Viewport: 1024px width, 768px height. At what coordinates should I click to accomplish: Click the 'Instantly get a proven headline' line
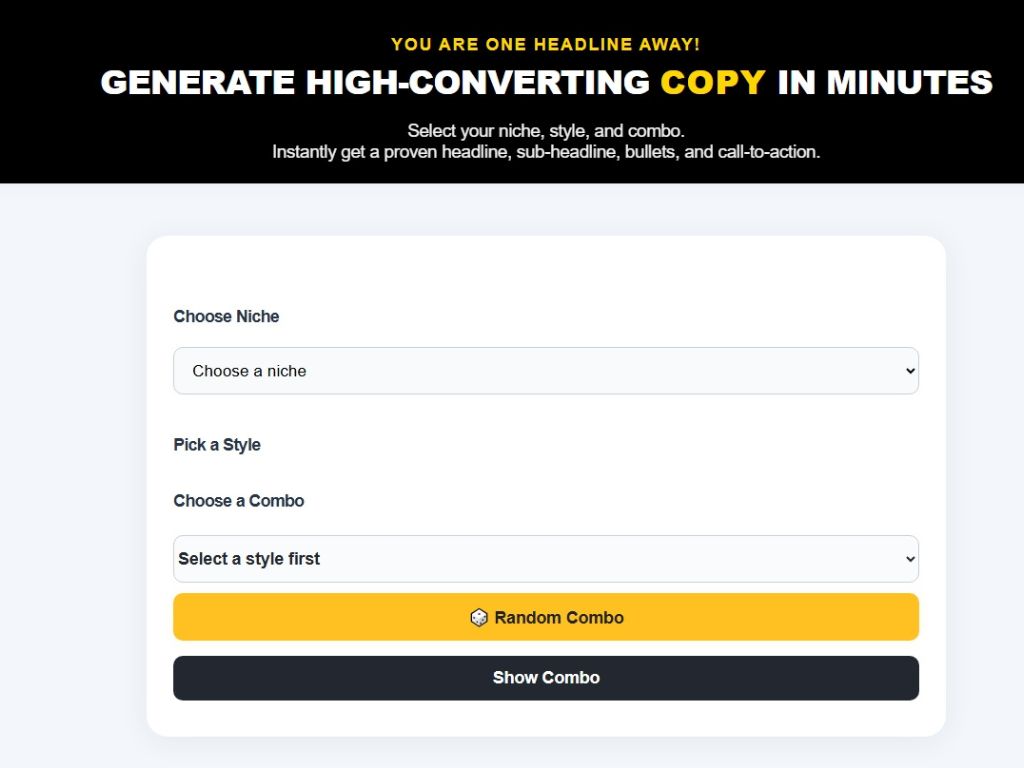pos(546,152)
